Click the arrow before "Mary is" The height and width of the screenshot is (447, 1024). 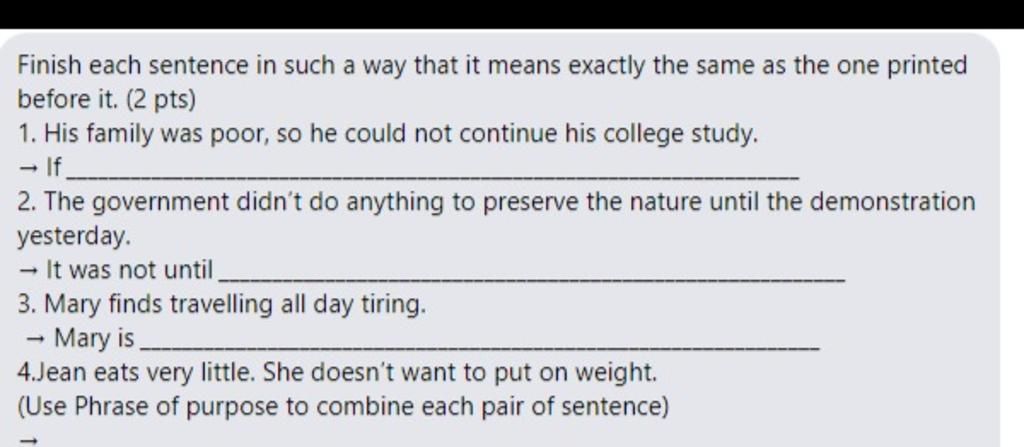click(36, 339)
